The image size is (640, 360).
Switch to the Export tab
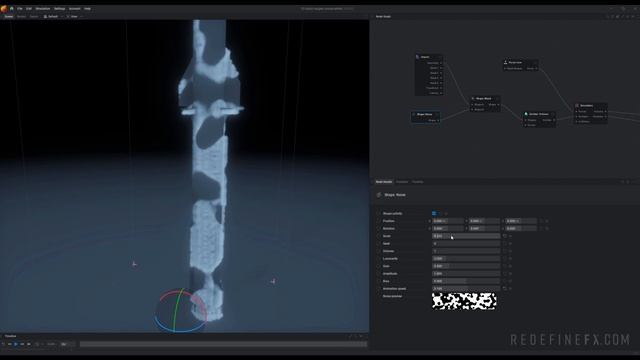tap(34, 17)
